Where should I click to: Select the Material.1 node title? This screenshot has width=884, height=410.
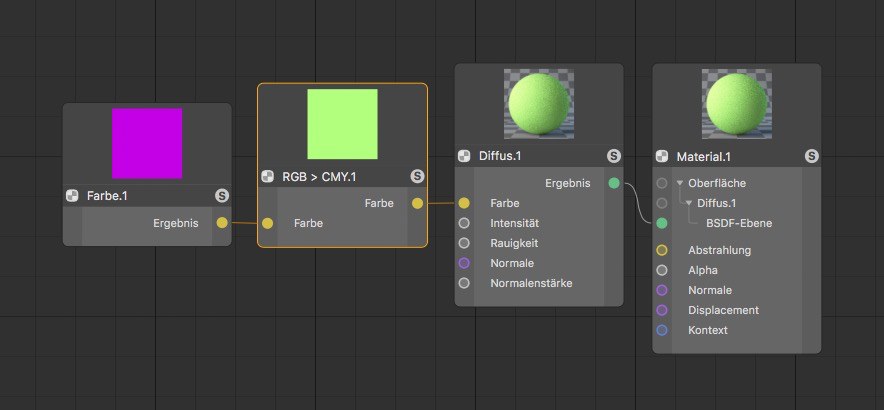pyautogui.click(x=703, y=156)
